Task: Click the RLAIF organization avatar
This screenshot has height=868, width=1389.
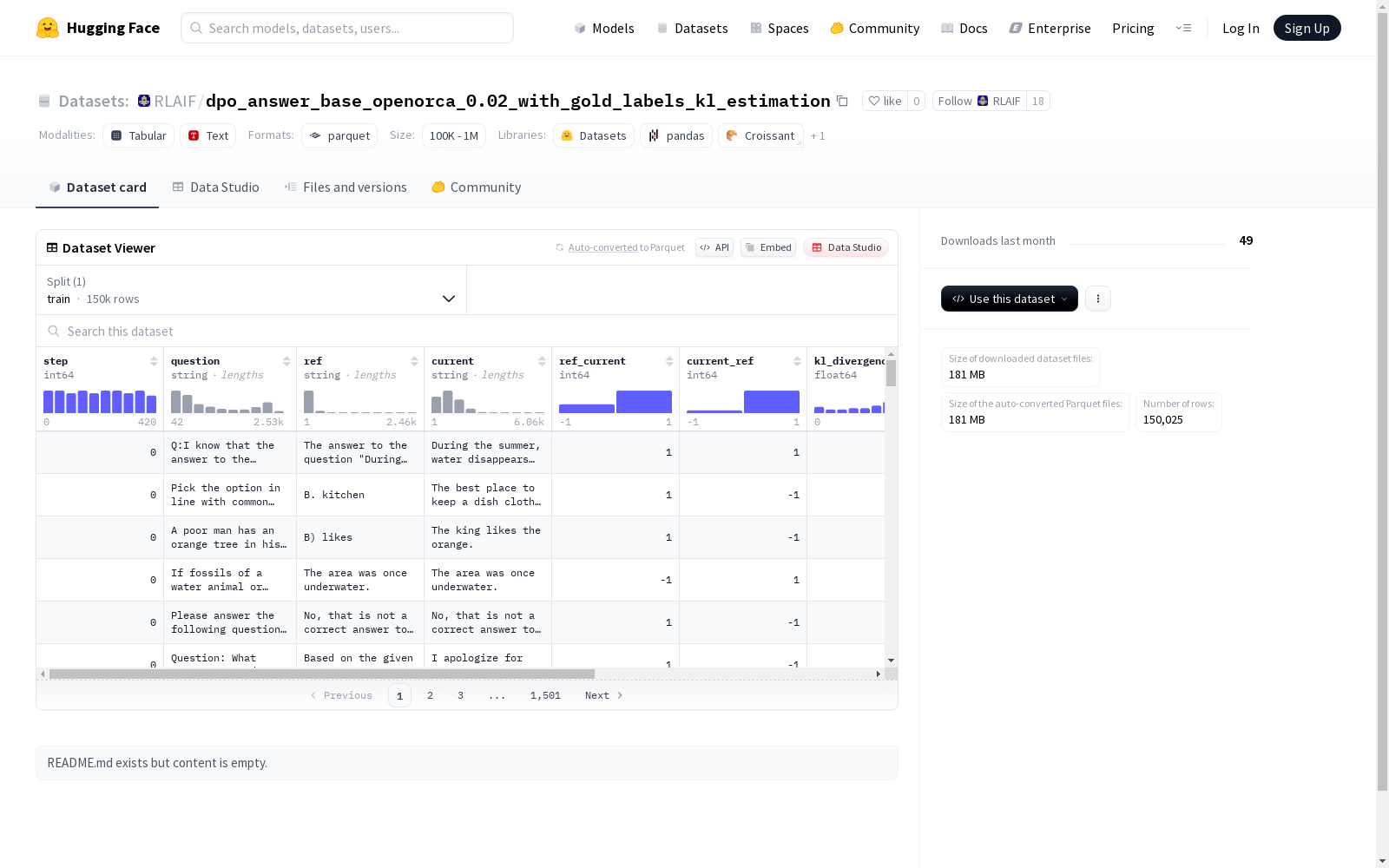Action: tap(144, 101)
